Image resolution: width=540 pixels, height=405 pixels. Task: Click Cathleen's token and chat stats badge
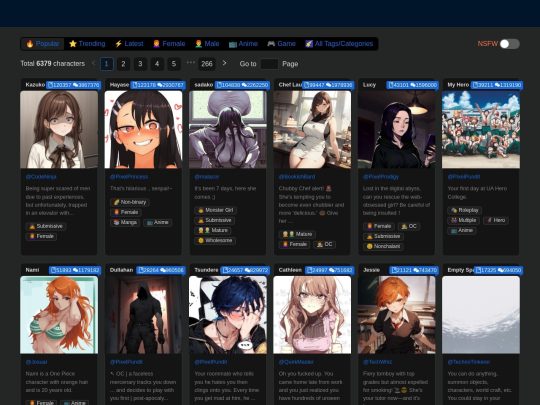(x=329, y=270)
